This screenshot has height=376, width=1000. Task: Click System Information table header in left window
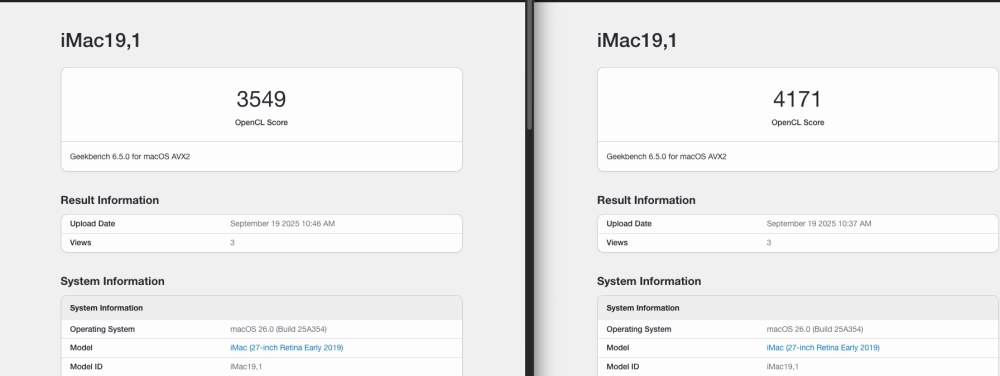point(261,308)
